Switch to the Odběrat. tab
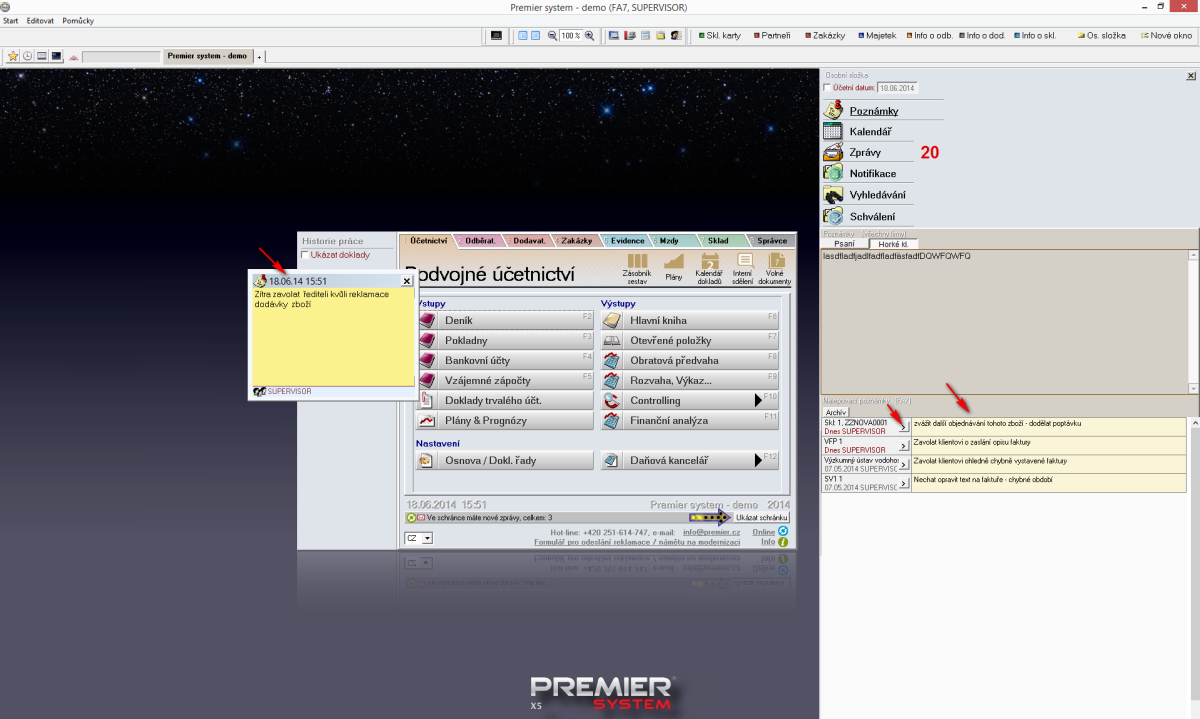Image resolution: width=1200 pixels, height=719 pixels. (x=481, y=241)
